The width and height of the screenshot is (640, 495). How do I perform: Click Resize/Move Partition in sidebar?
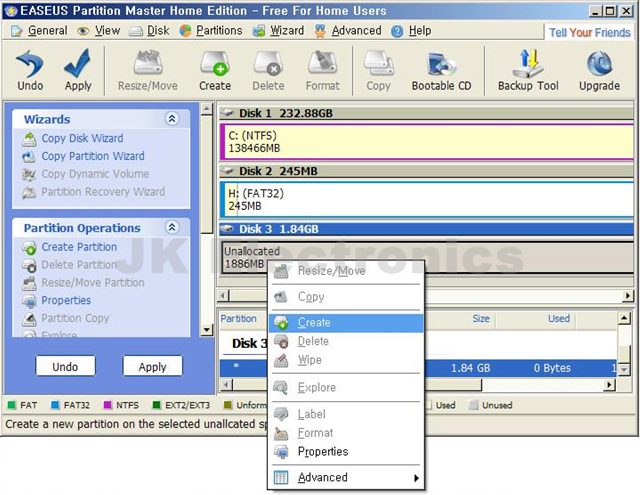tap(83, 283)
